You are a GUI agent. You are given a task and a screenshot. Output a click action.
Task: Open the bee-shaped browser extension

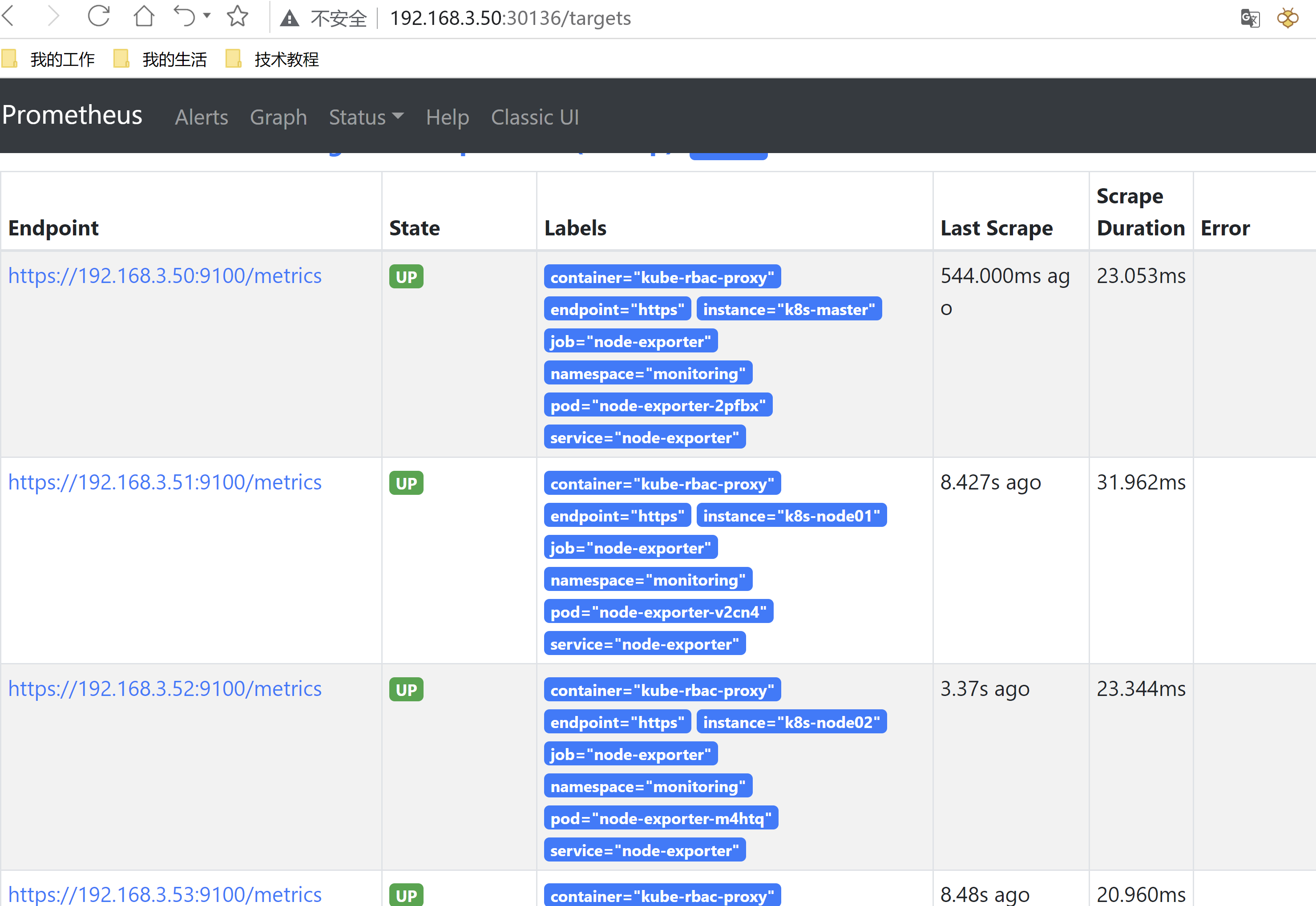click(1287, 18)
